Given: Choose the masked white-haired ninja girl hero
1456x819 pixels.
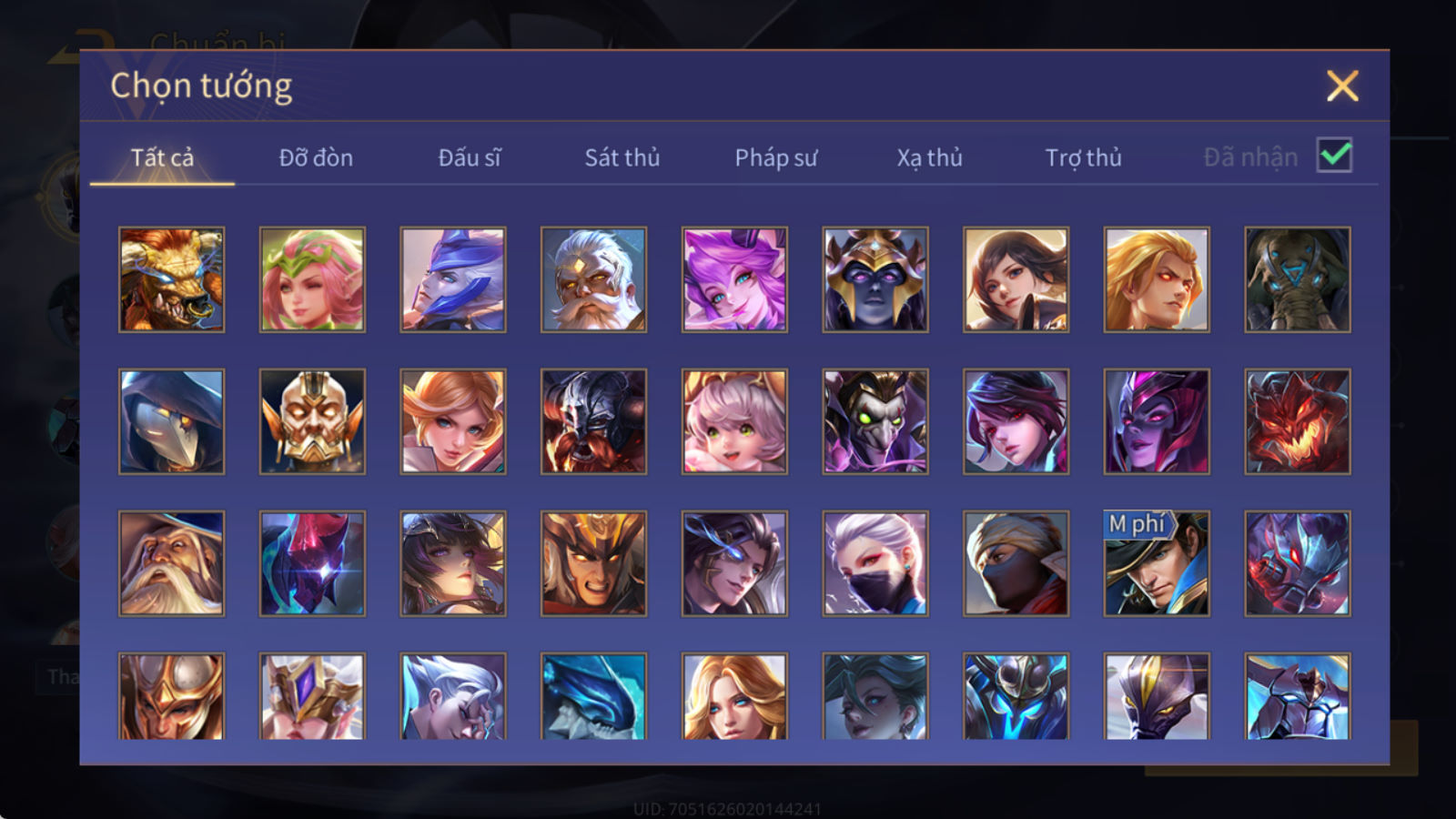Looking at the screenshot, I should pyautogui.click(x=875, y=563).
